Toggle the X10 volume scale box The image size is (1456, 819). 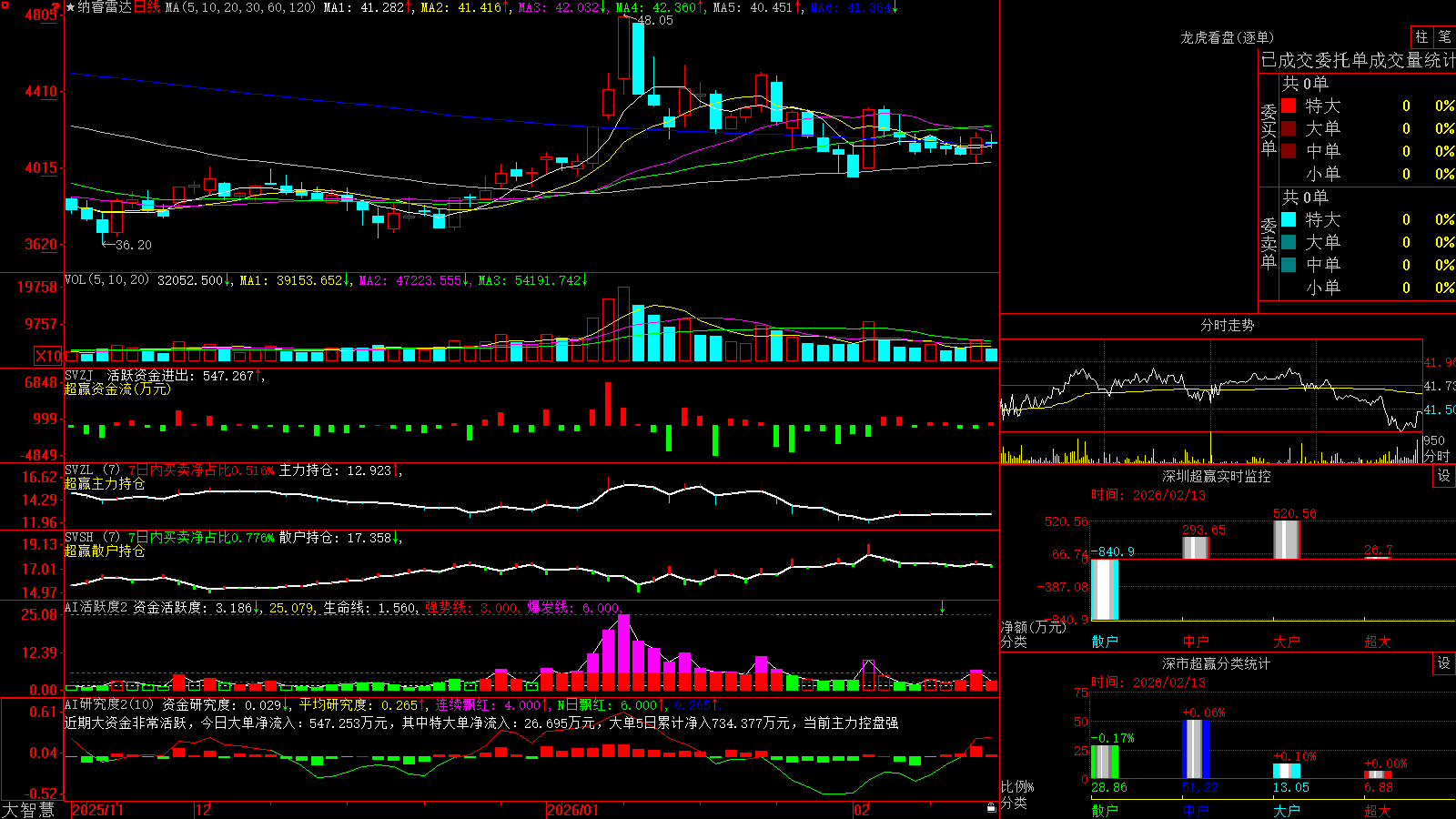click(48, 356)
